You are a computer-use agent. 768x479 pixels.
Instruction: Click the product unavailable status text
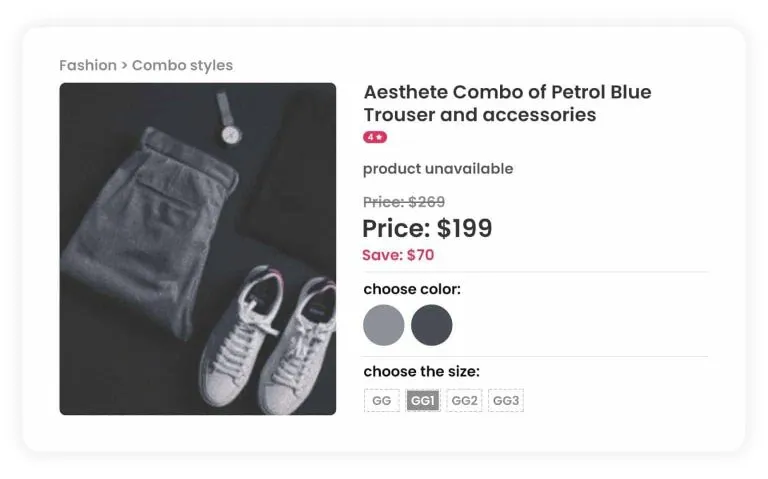coord(438,168)
